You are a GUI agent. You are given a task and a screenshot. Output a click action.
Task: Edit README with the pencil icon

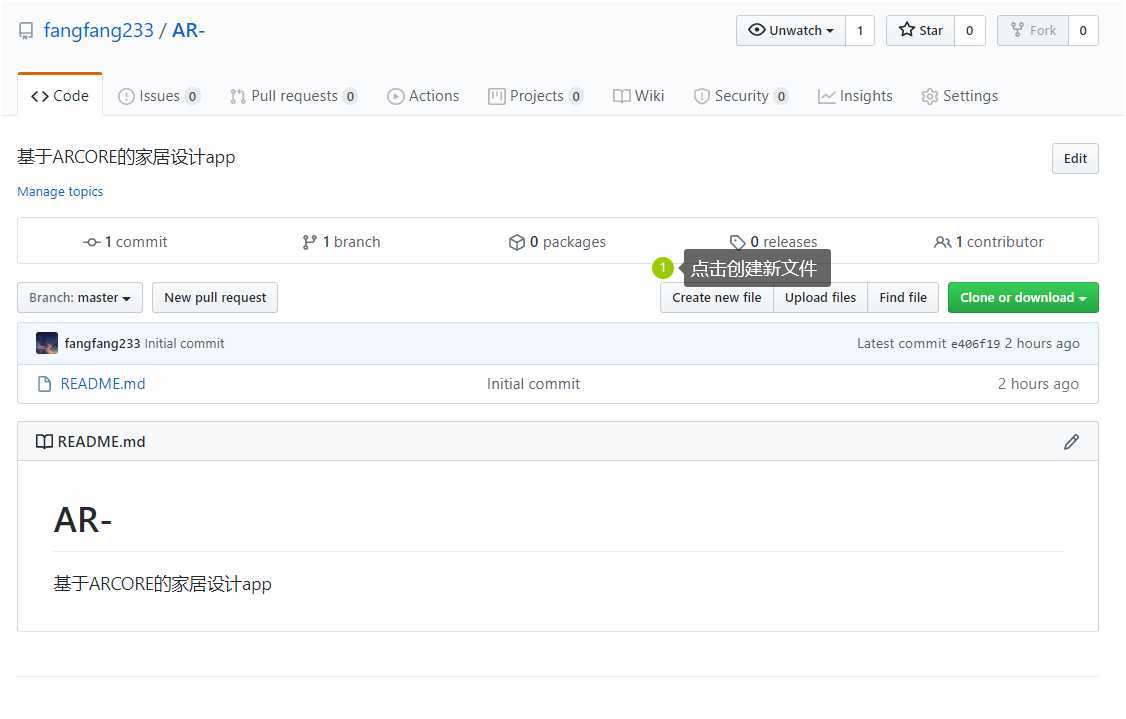(1071, 442)
